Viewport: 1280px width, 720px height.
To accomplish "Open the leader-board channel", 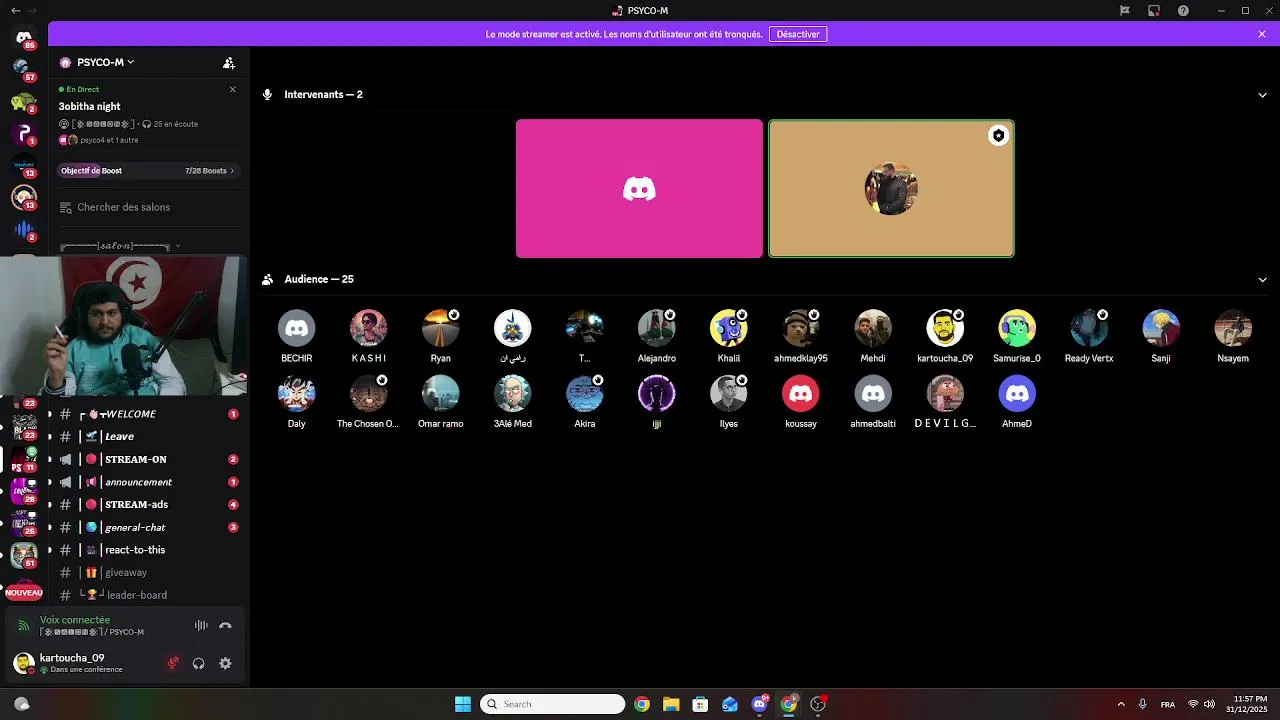I will [147, 595].
